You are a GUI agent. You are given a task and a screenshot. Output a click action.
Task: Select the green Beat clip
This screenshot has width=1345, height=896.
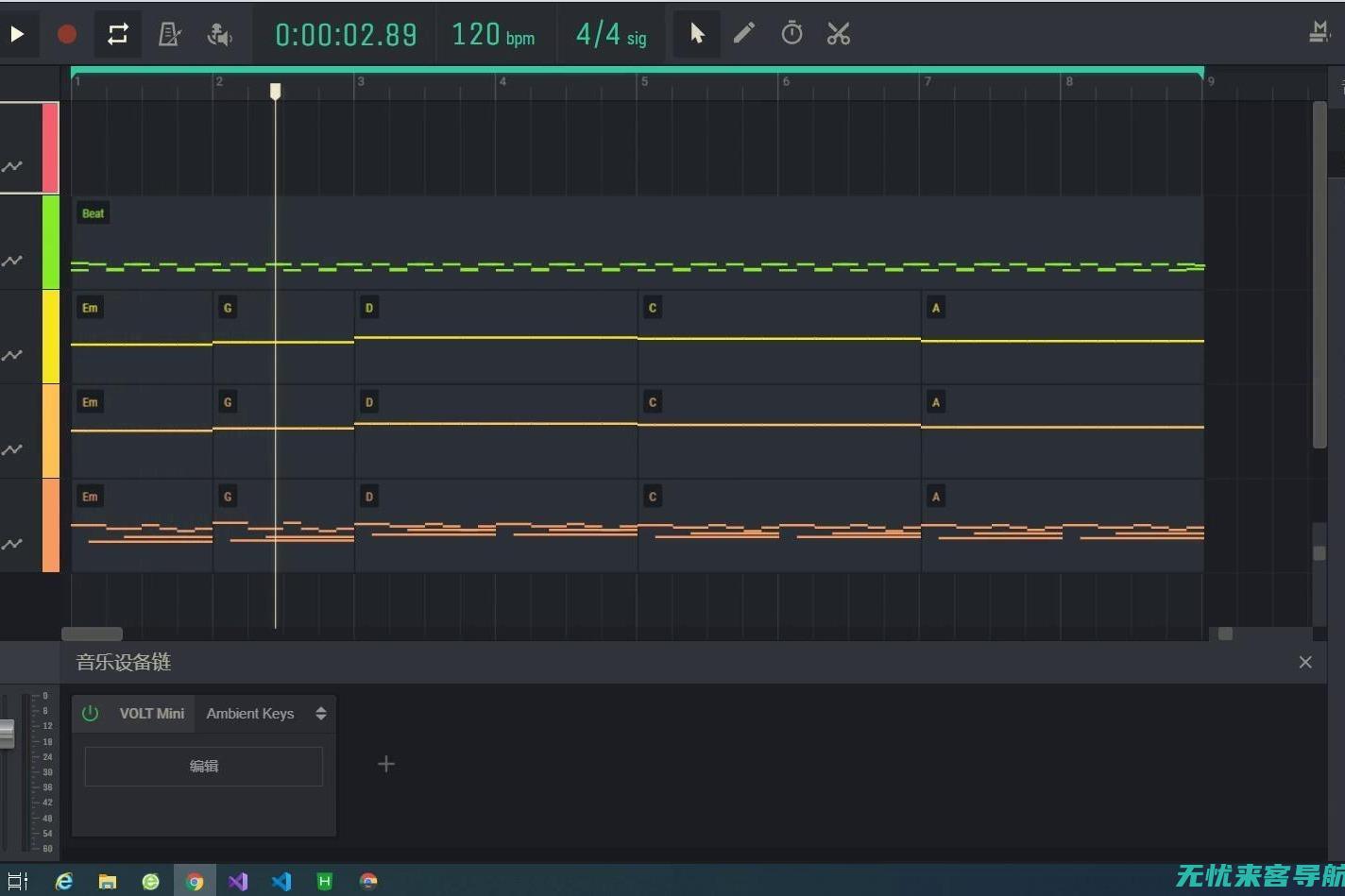click(x=638, y=243)
